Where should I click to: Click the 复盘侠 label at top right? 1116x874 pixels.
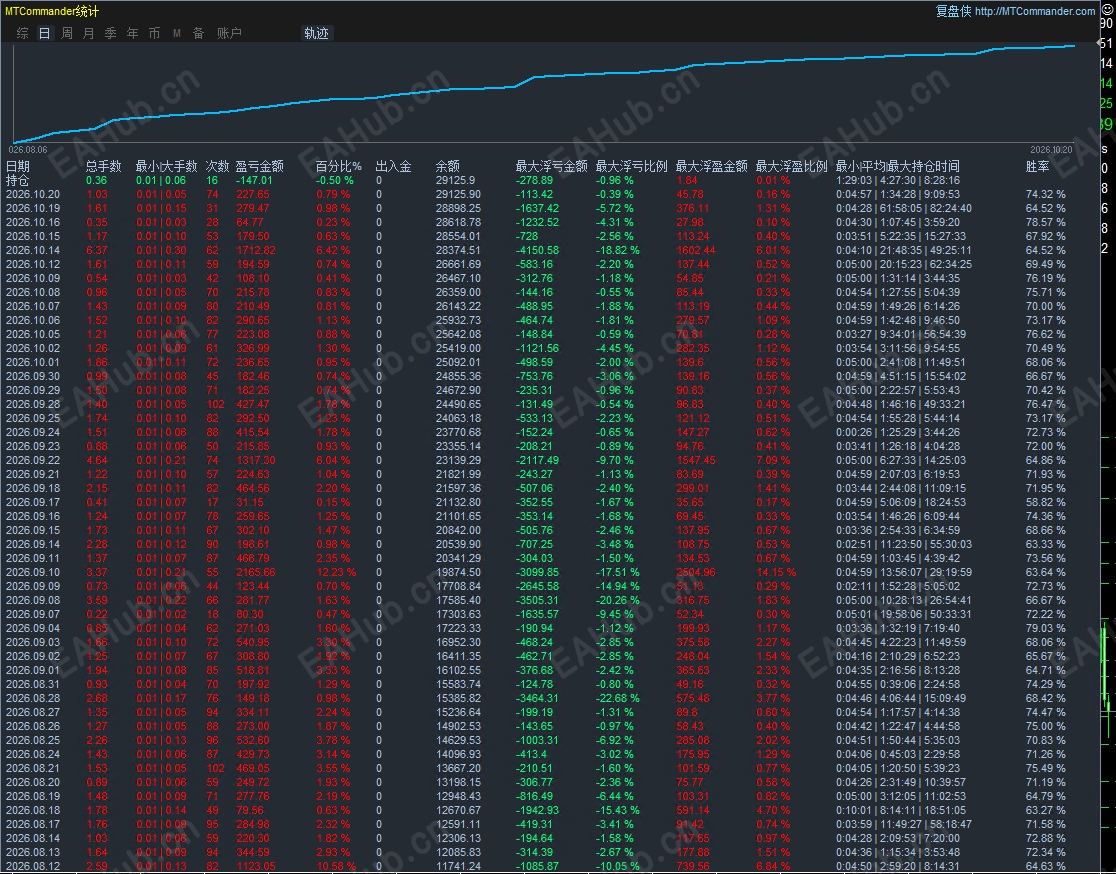pos(953,11)
